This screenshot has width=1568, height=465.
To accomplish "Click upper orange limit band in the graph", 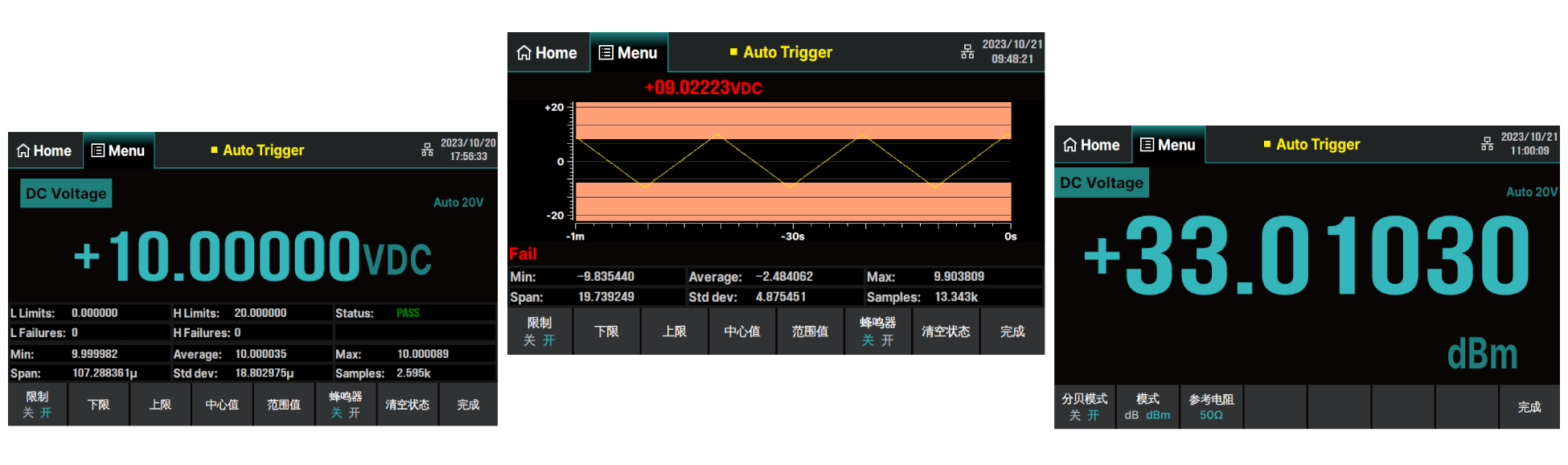I will (x=793, y=121).
